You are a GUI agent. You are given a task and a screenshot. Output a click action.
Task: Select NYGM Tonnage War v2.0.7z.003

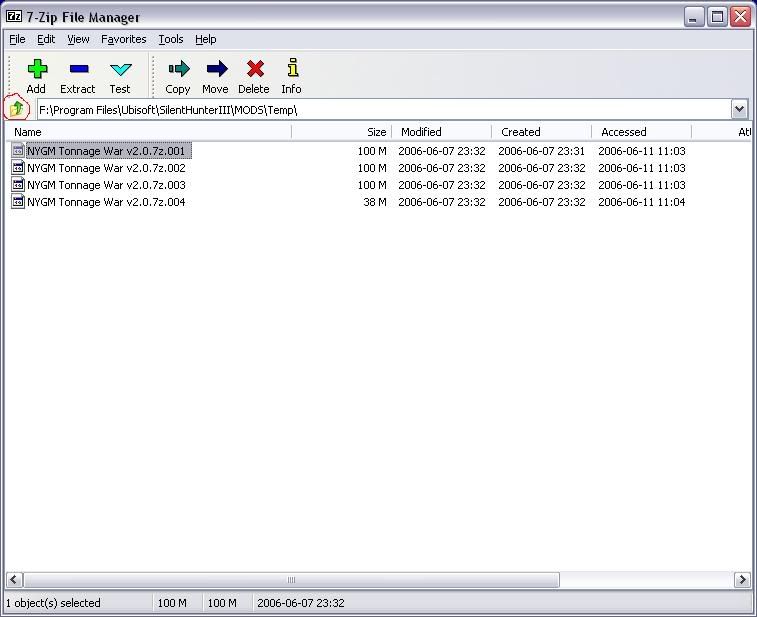(106, 185)
